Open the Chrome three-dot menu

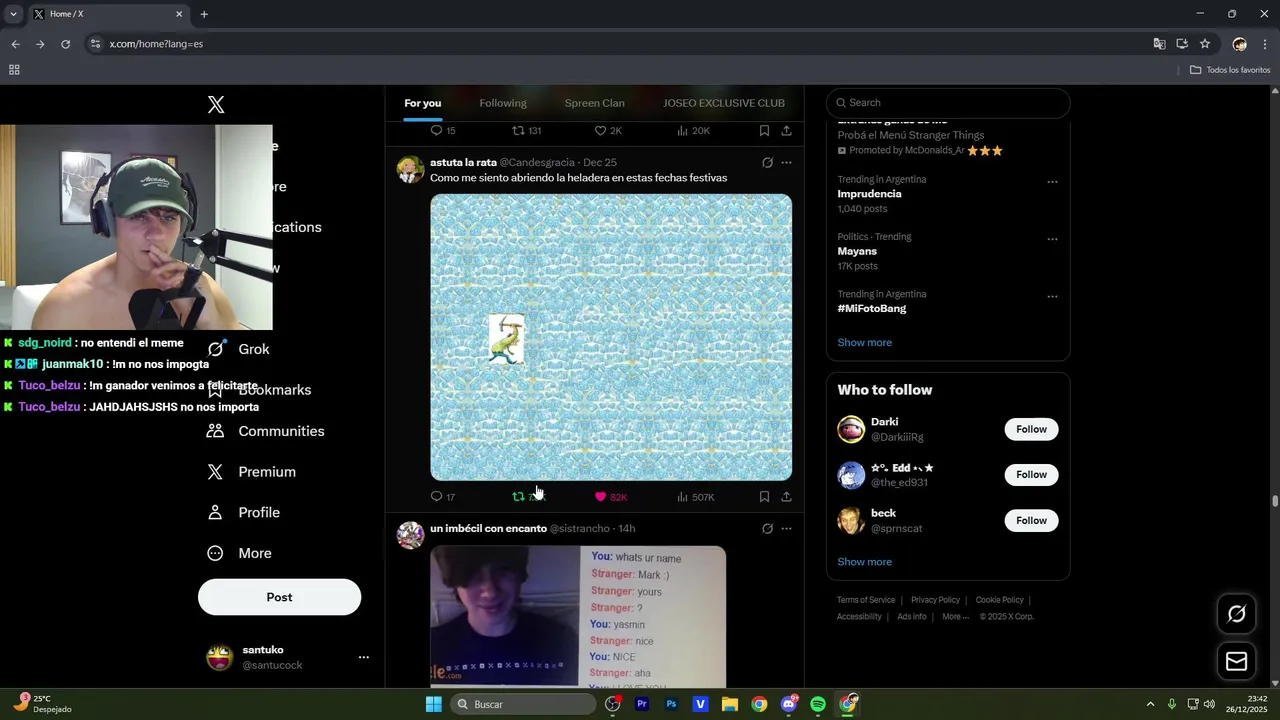[x=1265, y=44]
